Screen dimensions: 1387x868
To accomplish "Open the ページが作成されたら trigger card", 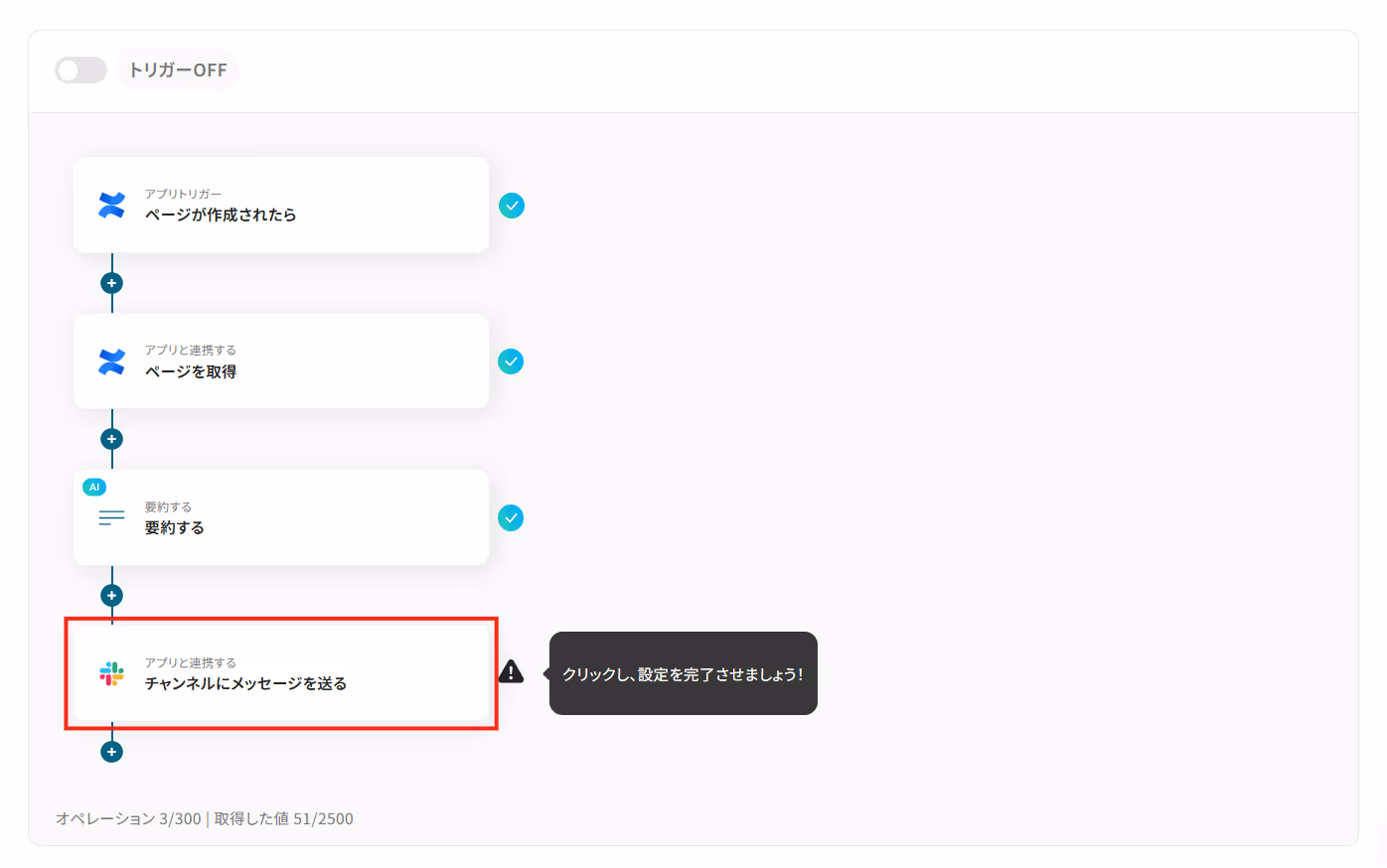I will 281,205.
